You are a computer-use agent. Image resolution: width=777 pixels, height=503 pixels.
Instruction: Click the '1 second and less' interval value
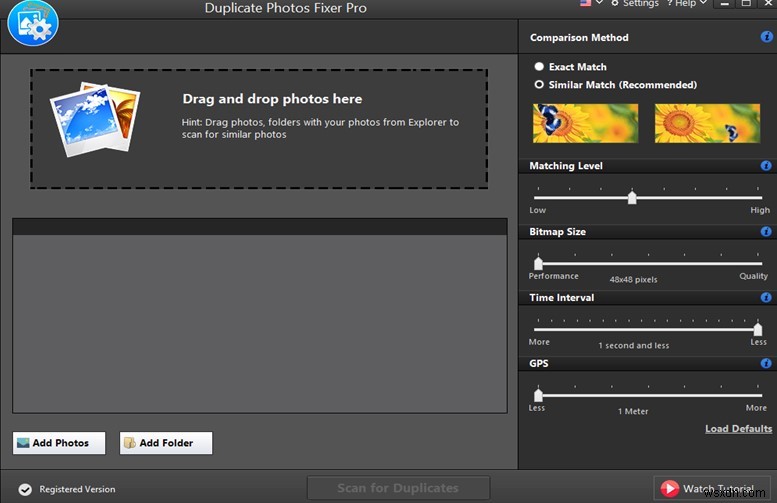coord(633,345)
